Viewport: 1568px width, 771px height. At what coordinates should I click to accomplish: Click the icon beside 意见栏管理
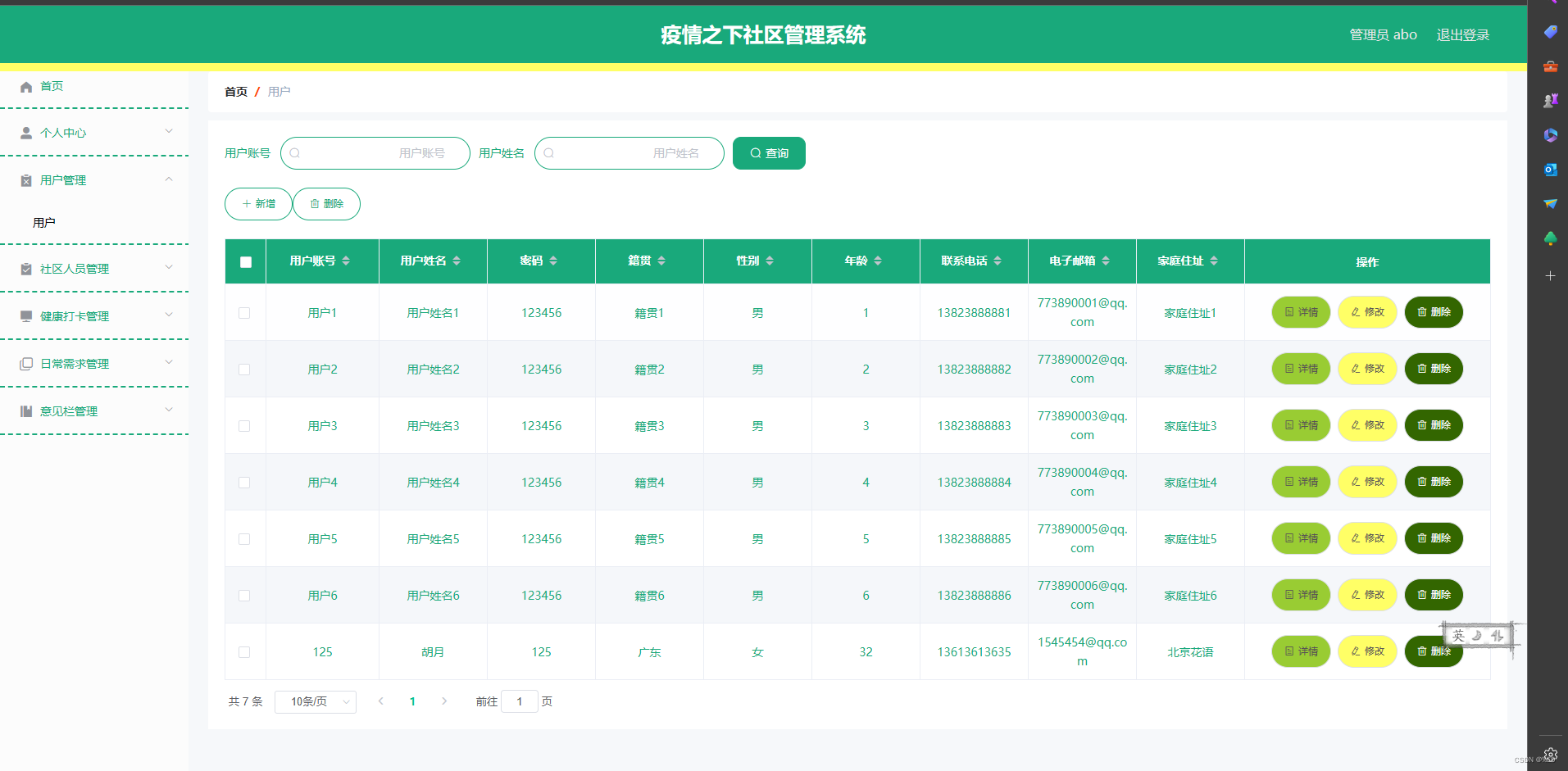(x=26, y=411)
